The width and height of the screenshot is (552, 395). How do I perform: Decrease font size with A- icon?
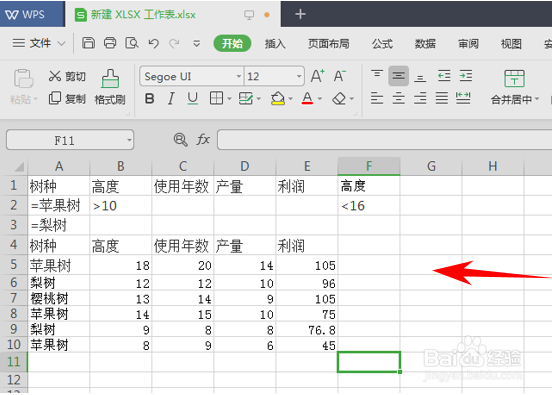(340, 76)
